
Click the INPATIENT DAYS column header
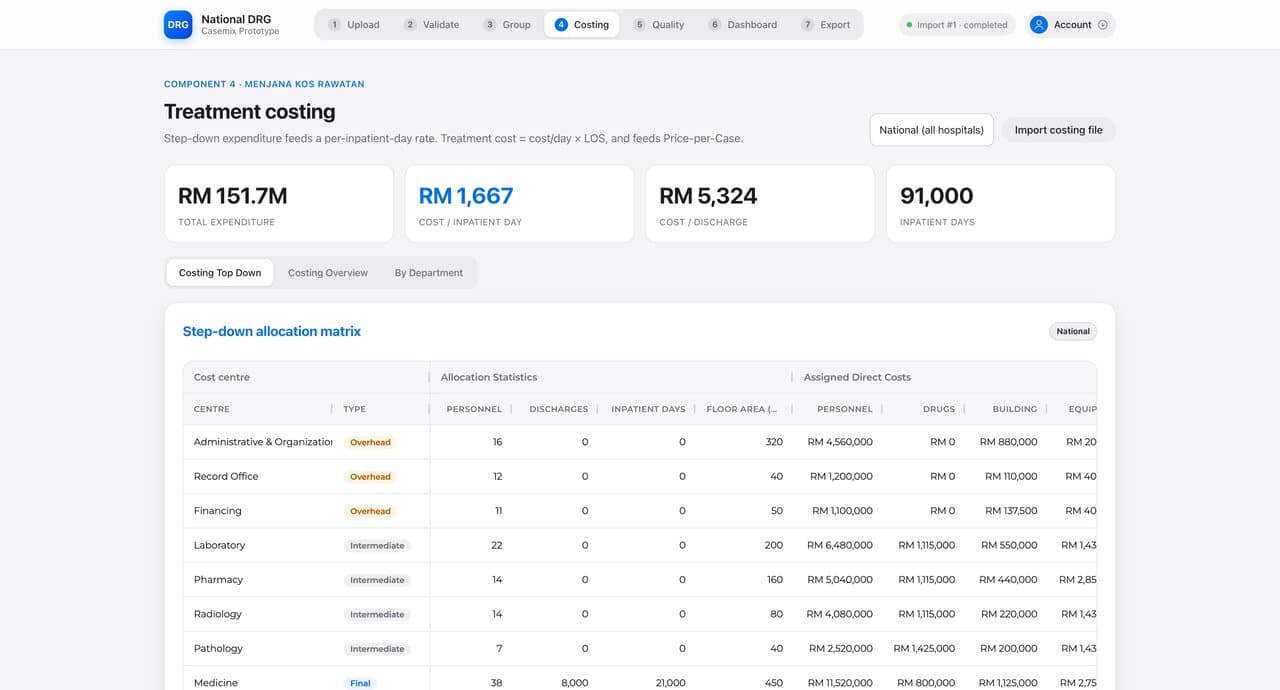[x=648, y=409]
